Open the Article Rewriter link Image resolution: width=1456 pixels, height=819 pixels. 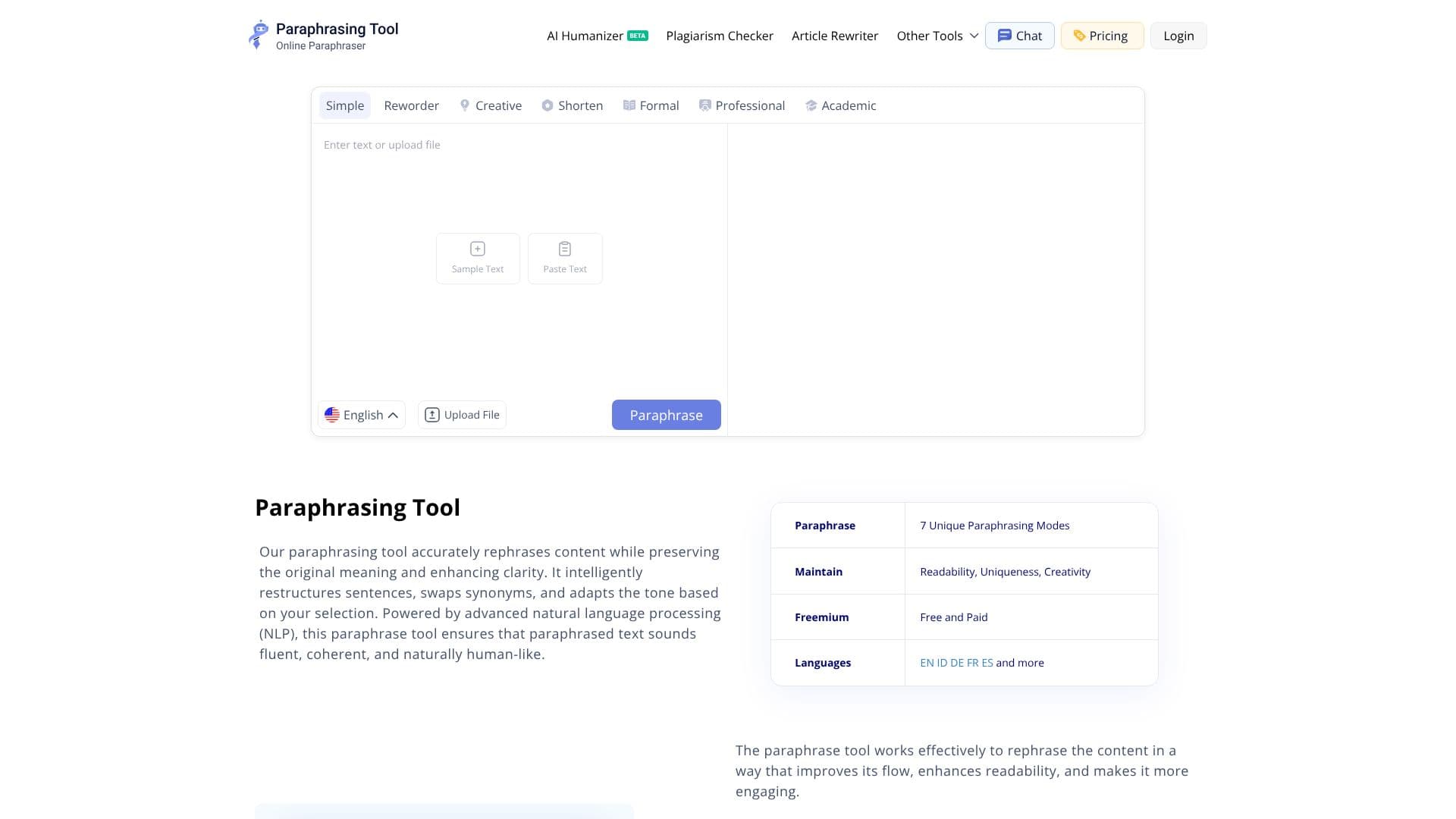(835, 36)
